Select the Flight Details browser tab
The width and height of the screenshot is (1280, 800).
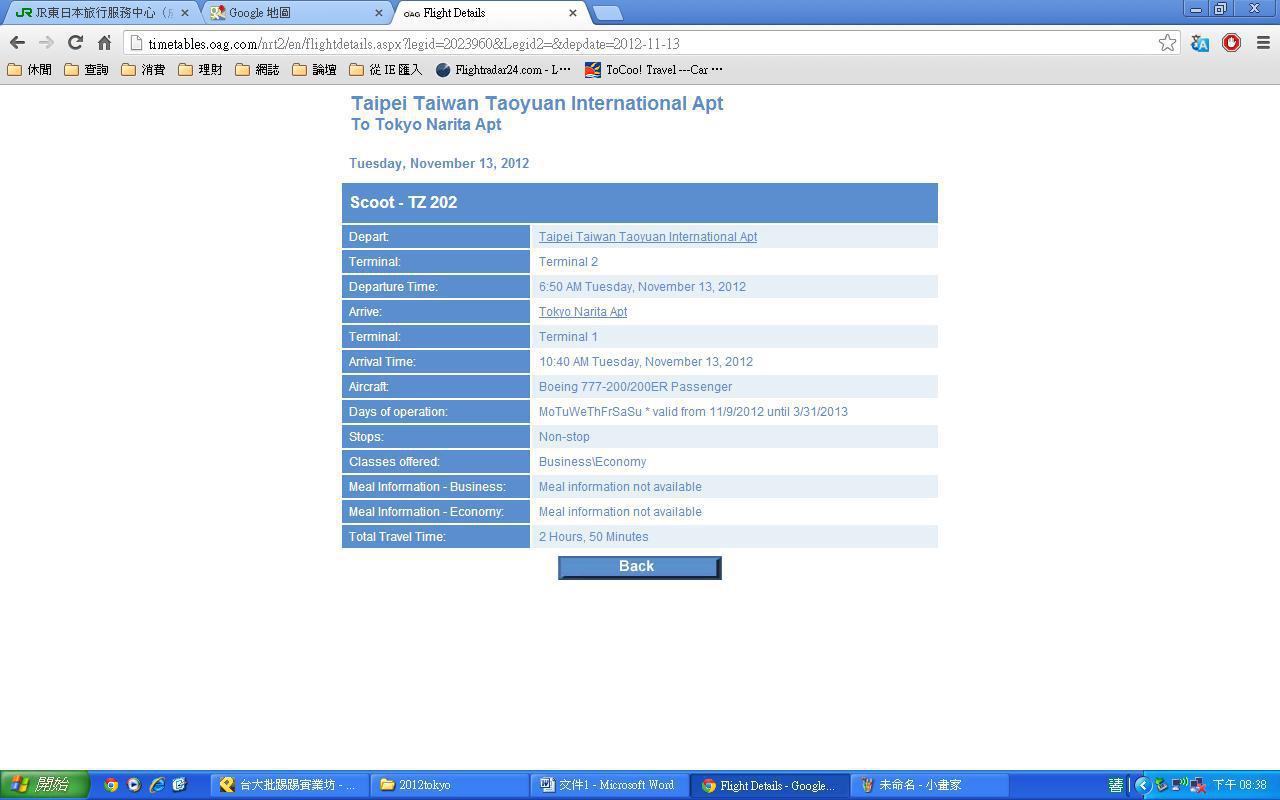[x=490, y=13]
